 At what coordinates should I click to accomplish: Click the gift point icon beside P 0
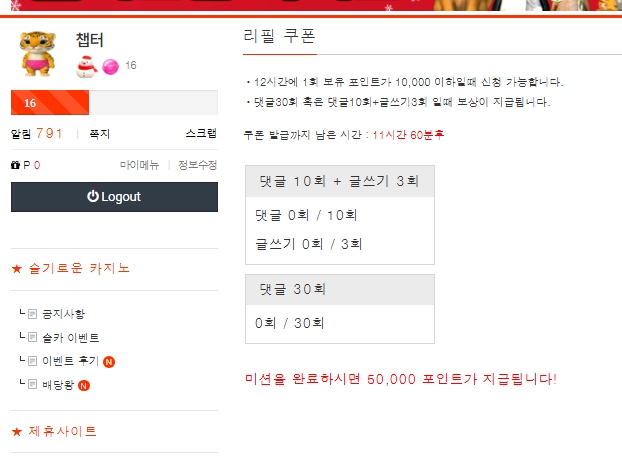pos(15,165)
